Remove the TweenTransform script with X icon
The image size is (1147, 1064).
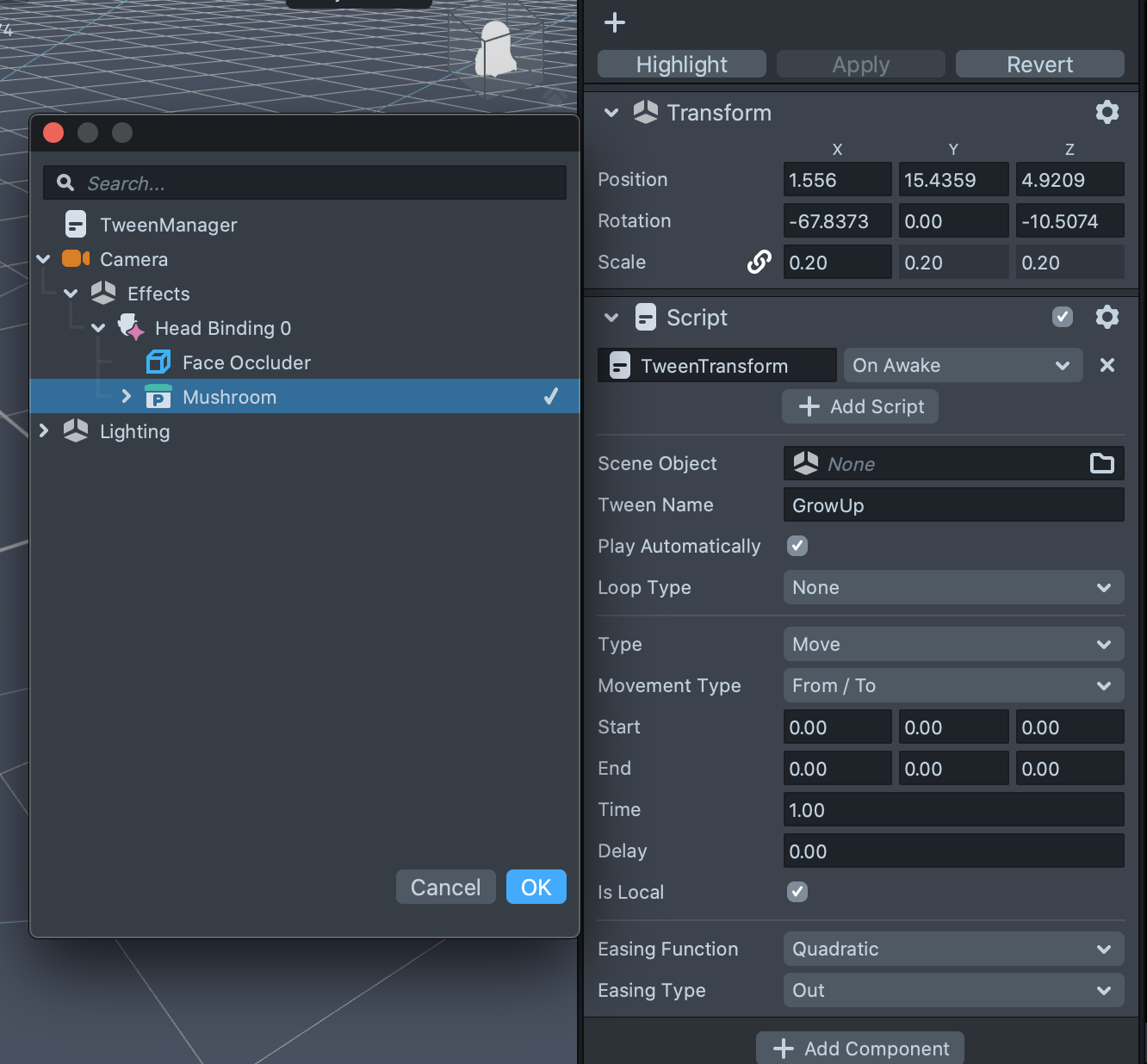point(1107,365)
